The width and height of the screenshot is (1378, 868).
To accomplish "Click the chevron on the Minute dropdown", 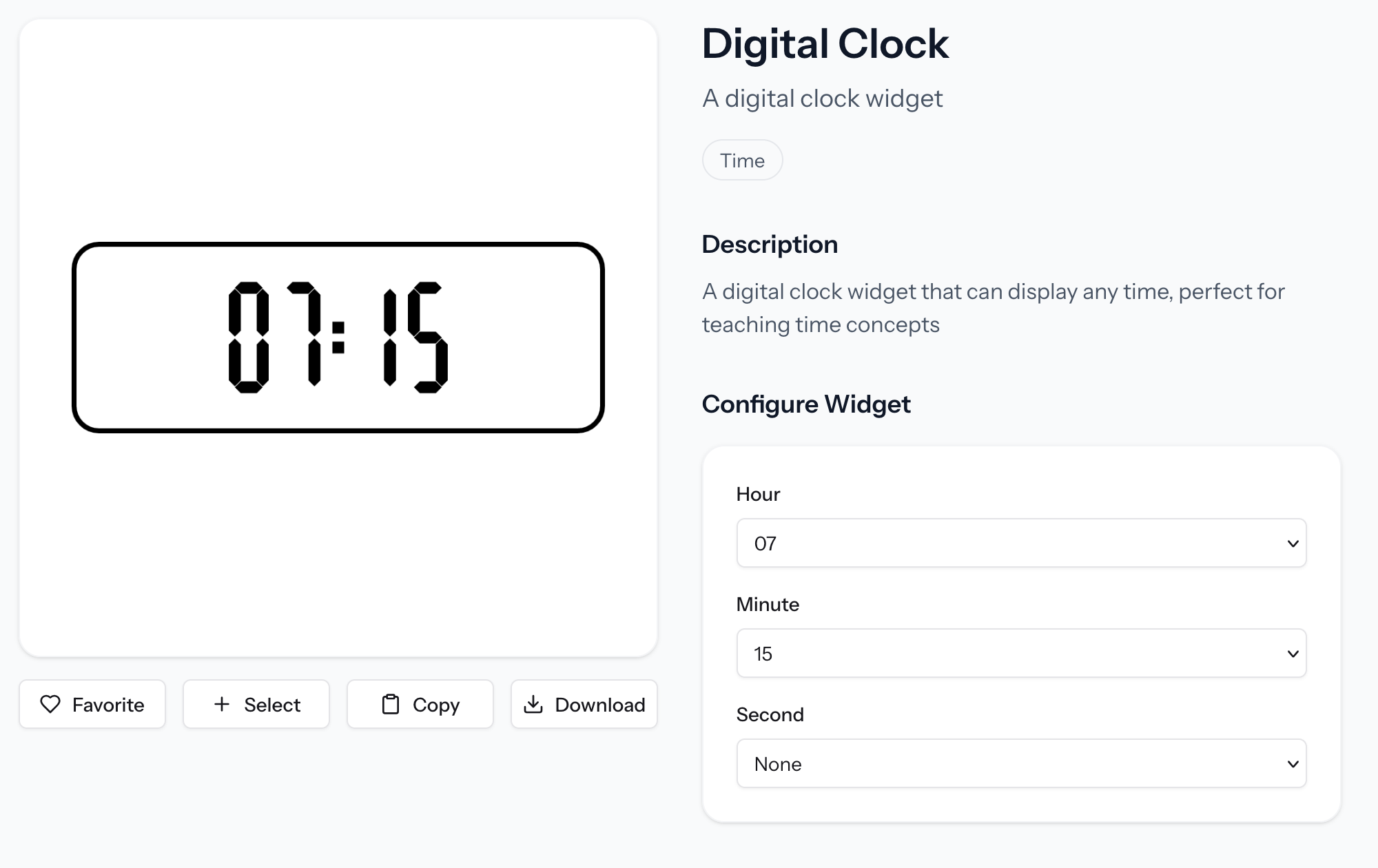I will point(1292,653).
